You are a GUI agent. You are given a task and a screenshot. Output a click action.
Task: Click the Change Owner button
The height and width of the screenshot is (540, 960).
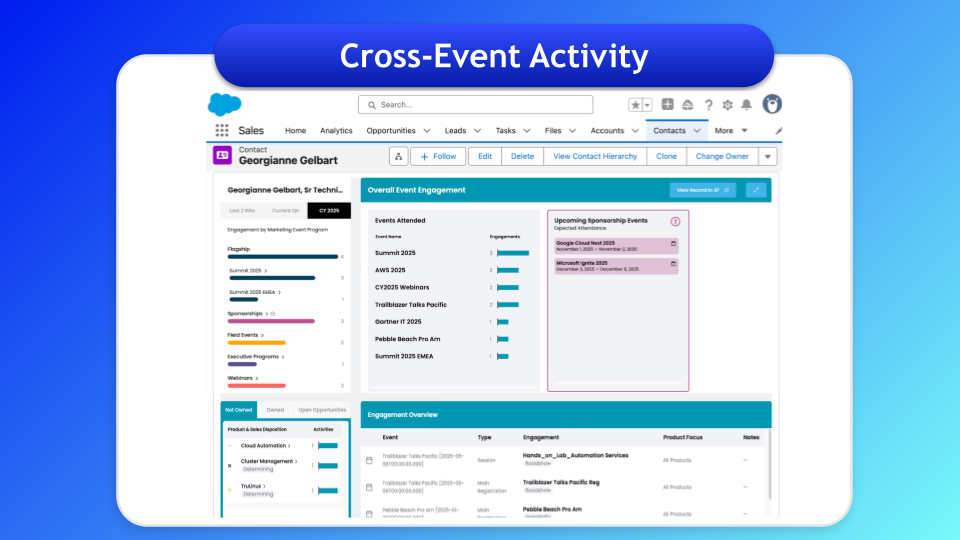coord(722,156)
